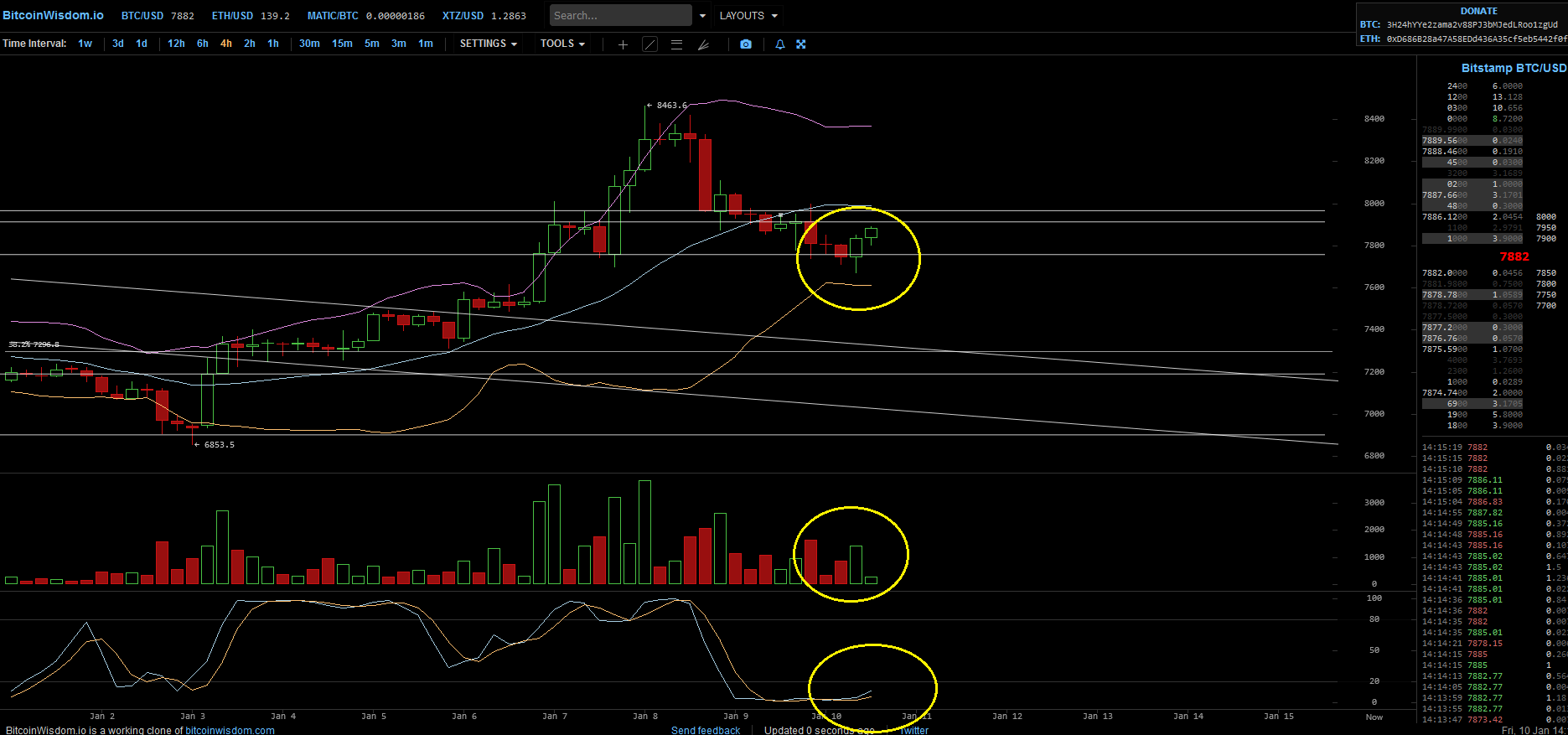The width and height of the screenshot is (1568, 735).
Task: Click the 7886.12 ask order row
Action: (x=1472, y=217)
